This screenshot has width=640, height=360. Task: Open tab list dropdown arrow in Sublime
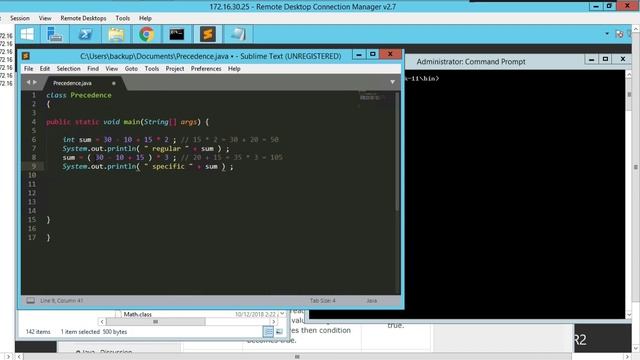tap(392, 82)
